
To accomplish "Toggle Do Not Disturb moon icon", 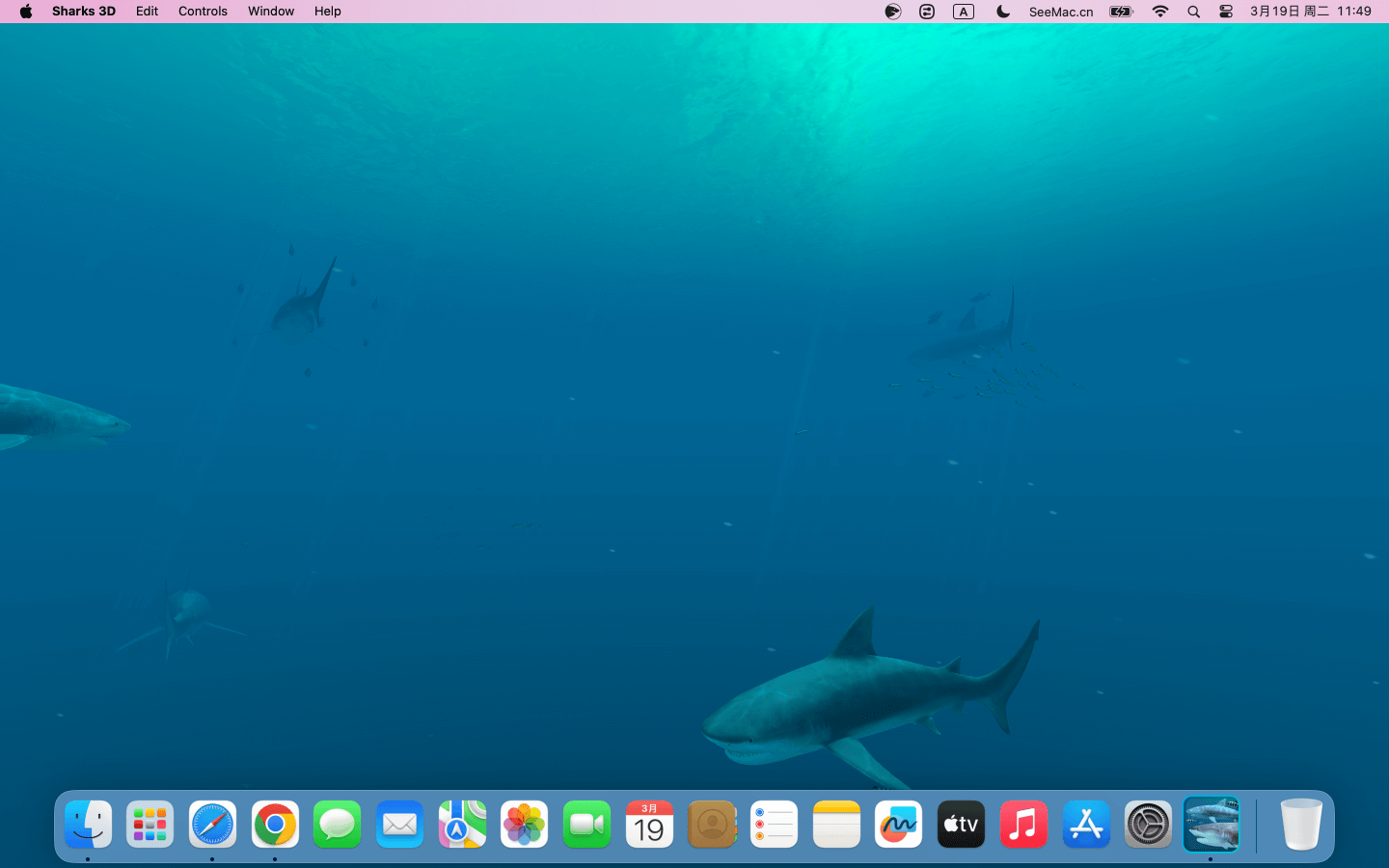I will click(x=1003, y=12).
